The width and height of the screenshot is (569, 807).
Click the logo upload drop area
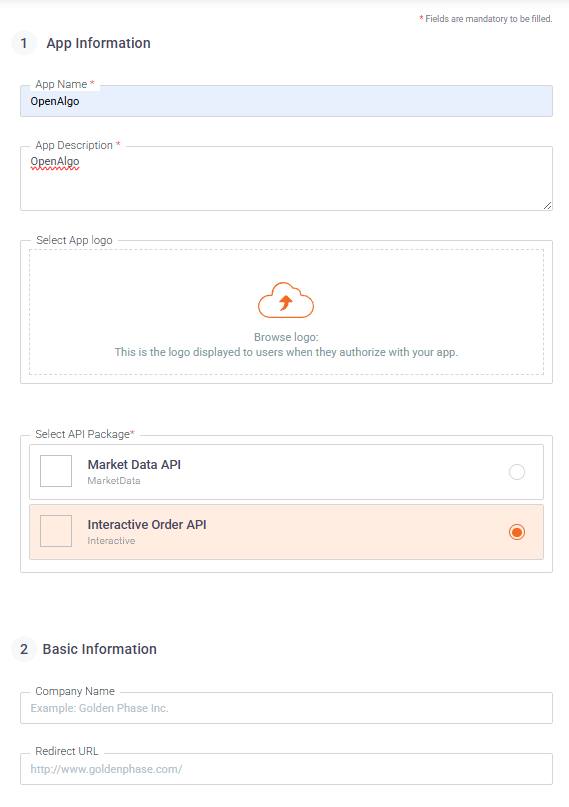(287, 312)
